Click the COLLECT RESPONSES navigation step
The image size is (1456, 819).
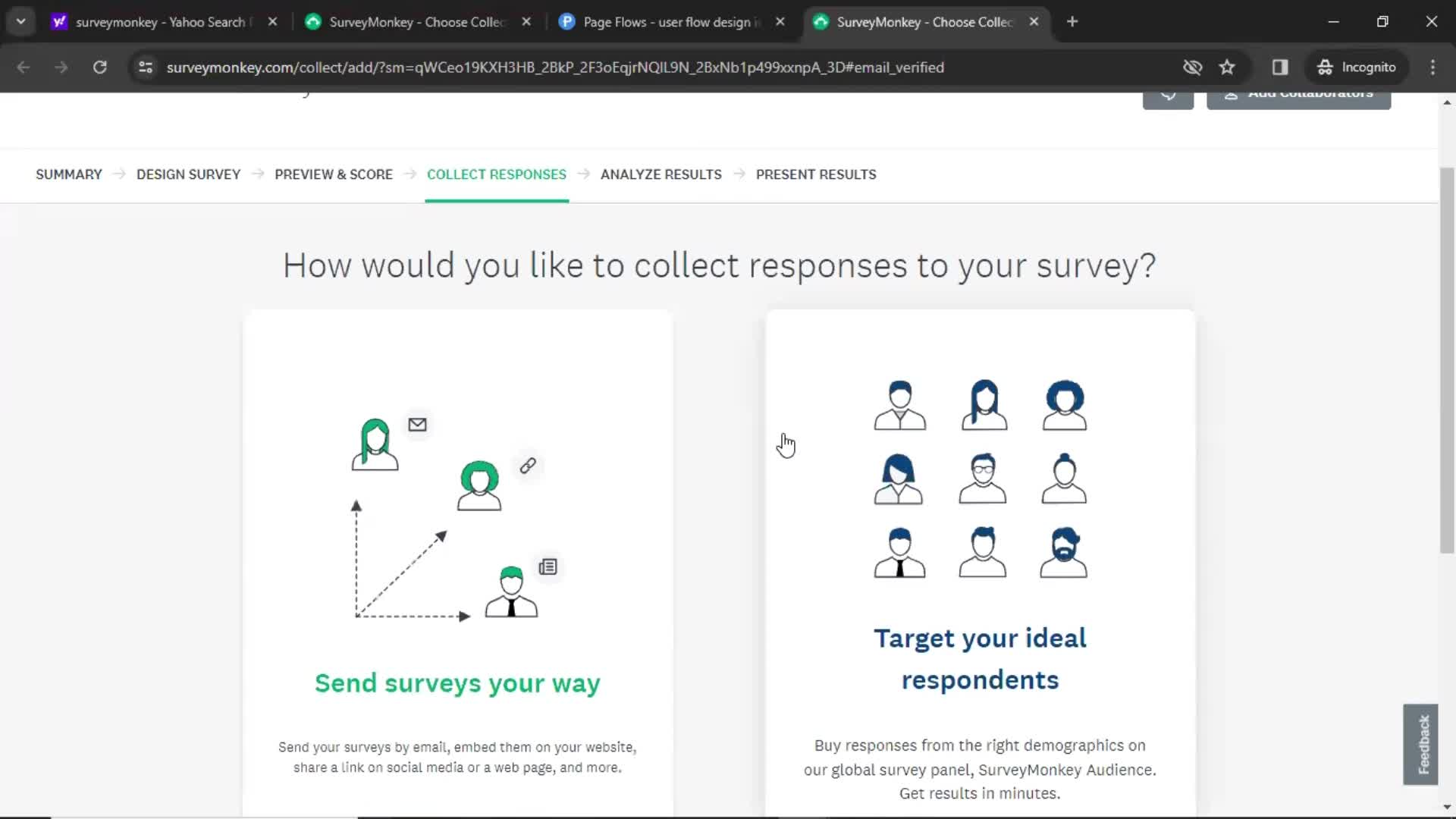(497, 174)
